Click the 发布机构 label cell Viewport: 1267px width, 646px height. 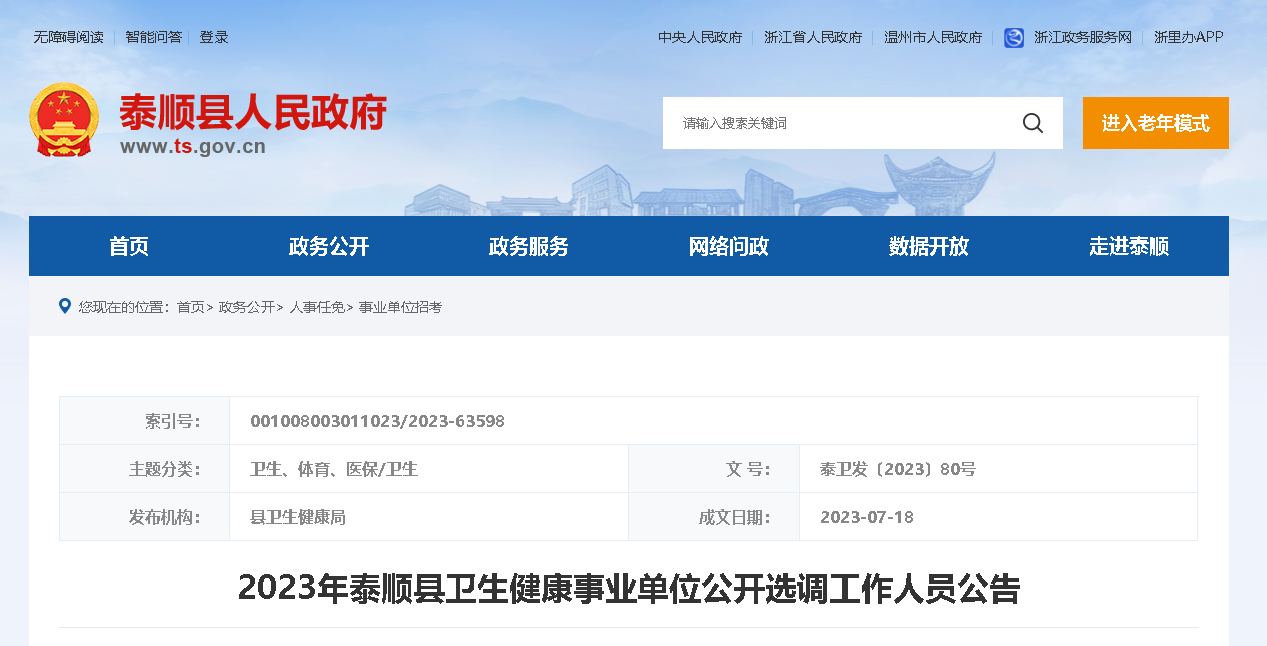tap(145, 517)
